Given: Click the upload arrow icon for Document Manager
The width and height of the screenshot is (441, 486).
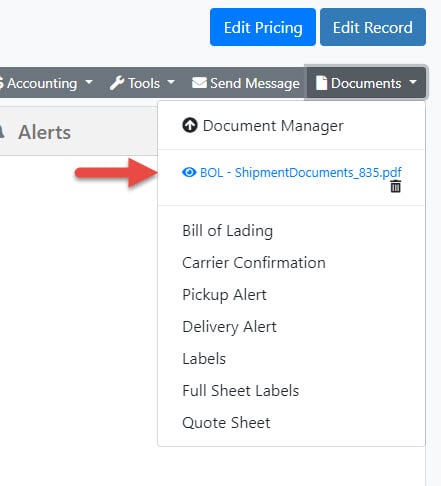Looking at the screenshot, I should pos(190,125).
